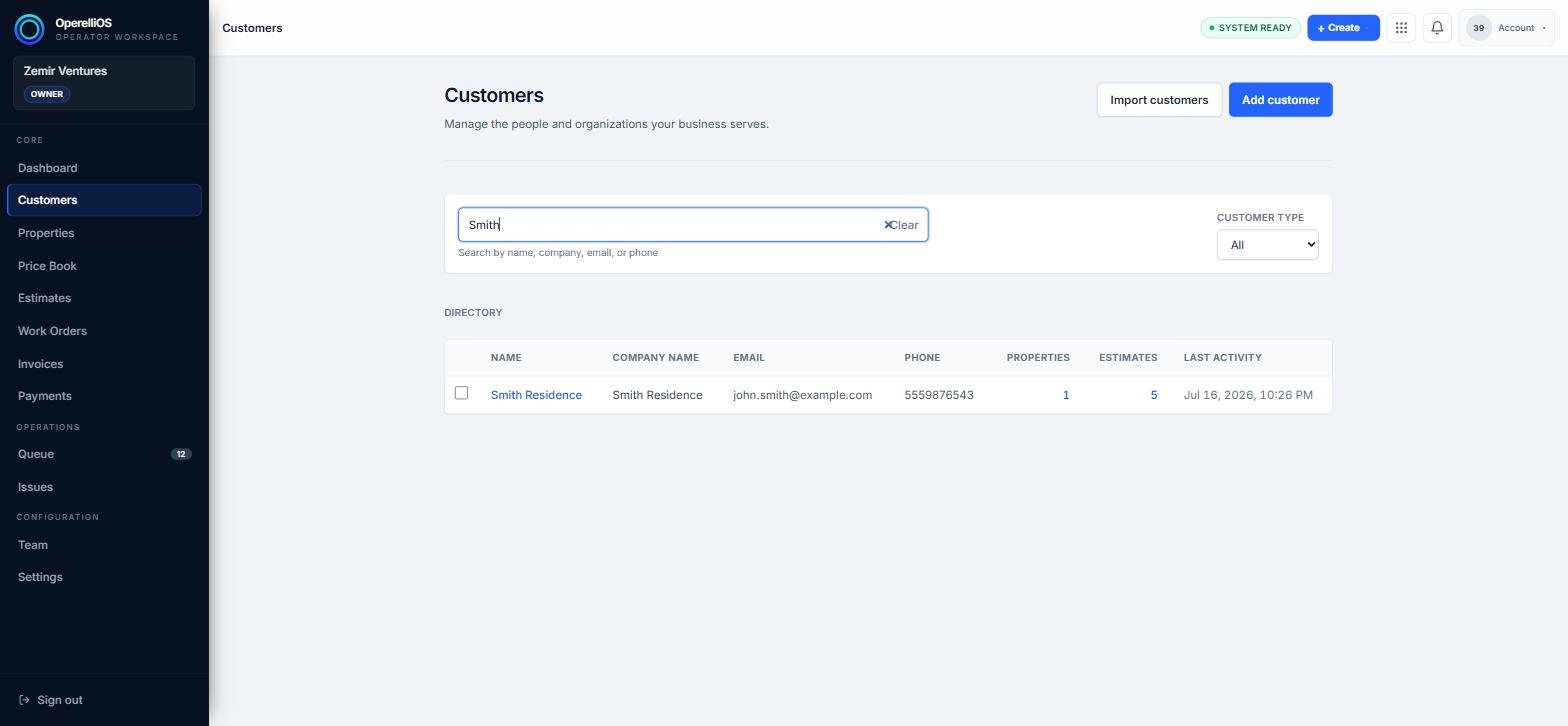Click the Queue badge showing 12
This screenshot has width=1568, height=726.
coord(181,454)
